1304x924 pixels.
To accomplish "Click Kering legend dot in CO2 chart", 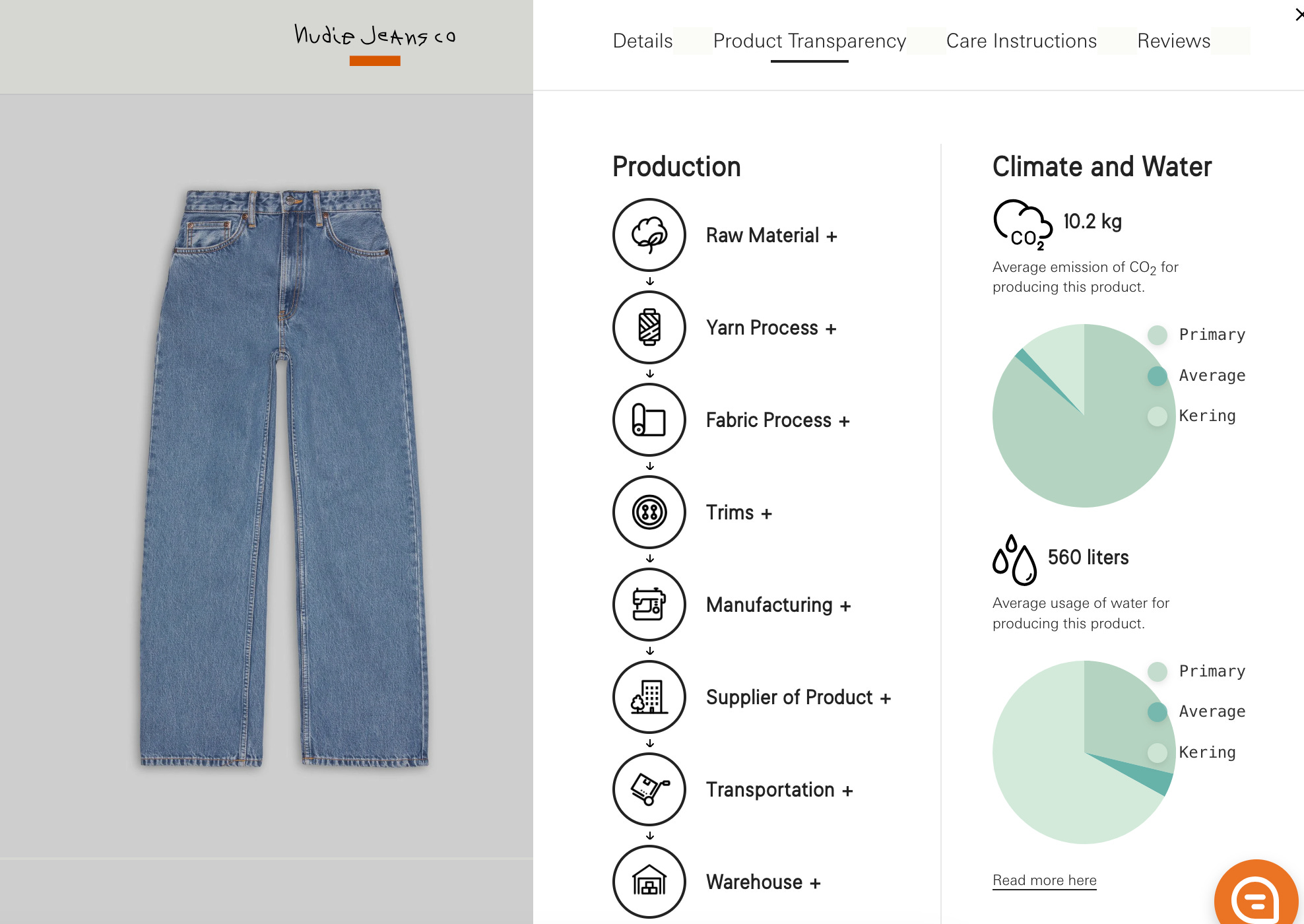I will 1157,416.
